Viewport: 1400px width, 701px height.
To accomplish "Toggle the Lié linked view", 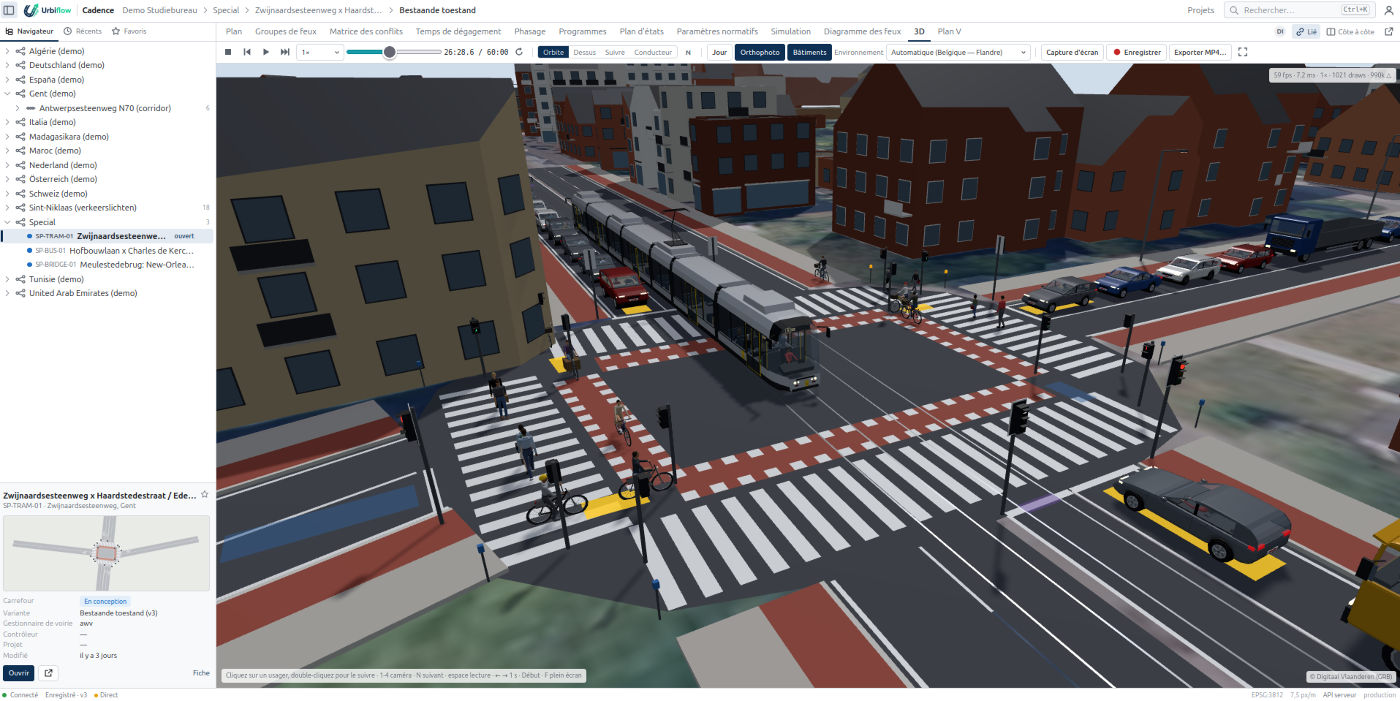I will (1306, 32).
